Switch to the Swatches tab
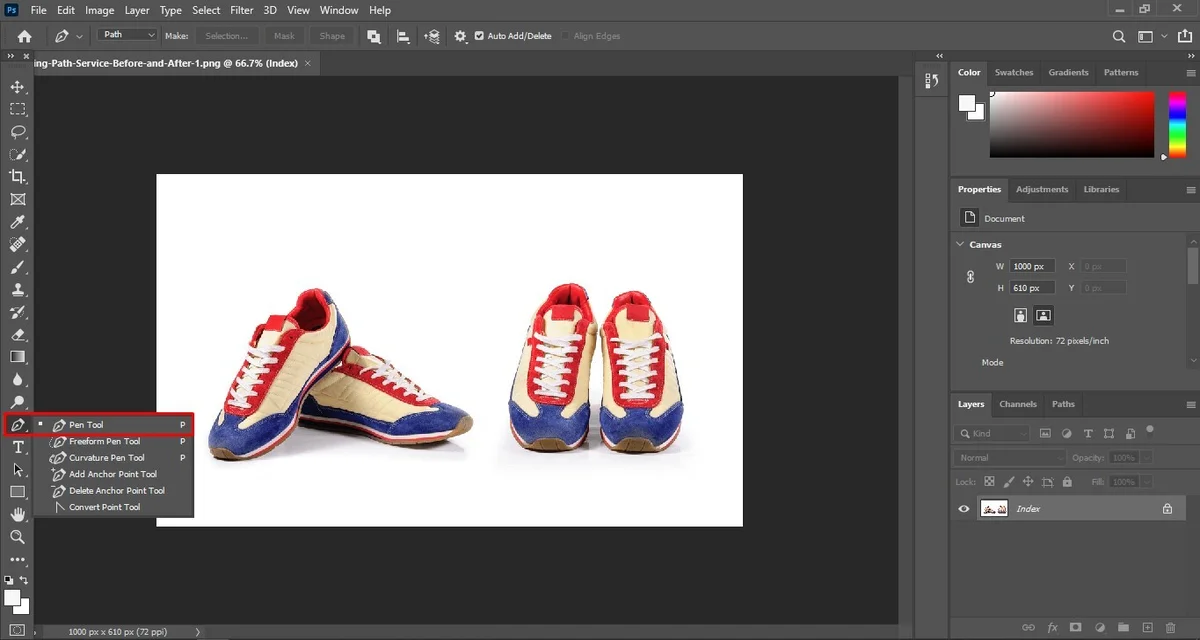The width and height of the screenshot is (1200, 640). [x=1014, y=72]
